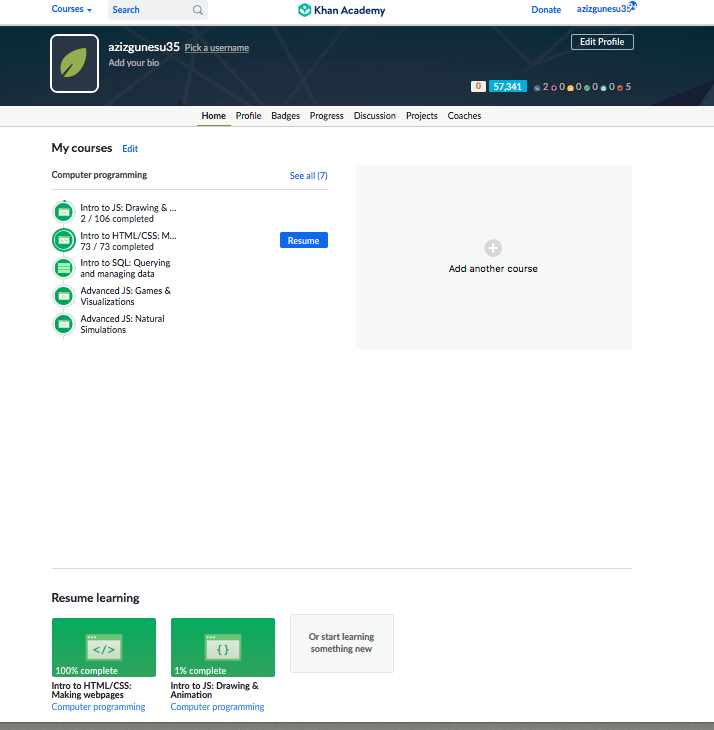
Task: Open the Progress tab
Action: point(327,115)
